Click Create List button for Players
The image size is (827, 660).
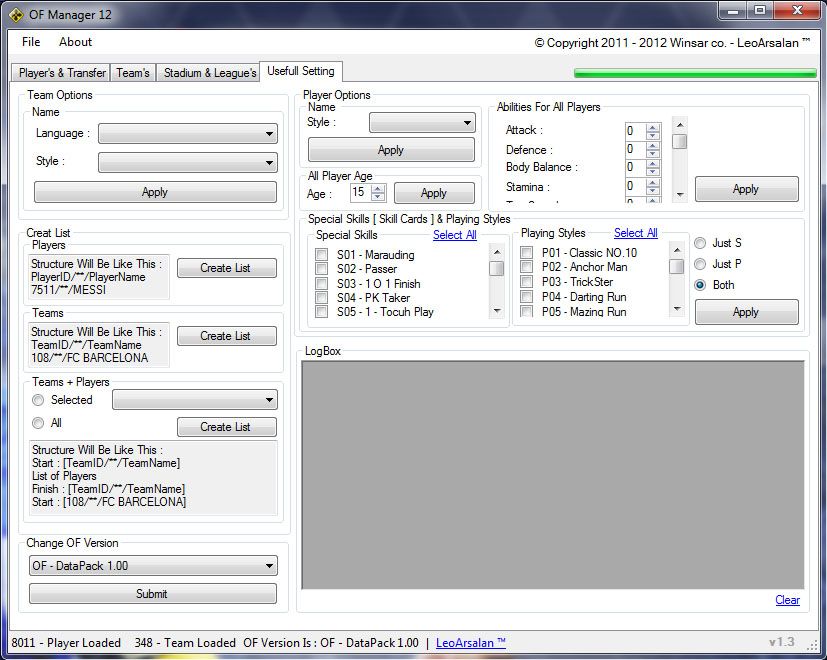click(x=226, y=268)
